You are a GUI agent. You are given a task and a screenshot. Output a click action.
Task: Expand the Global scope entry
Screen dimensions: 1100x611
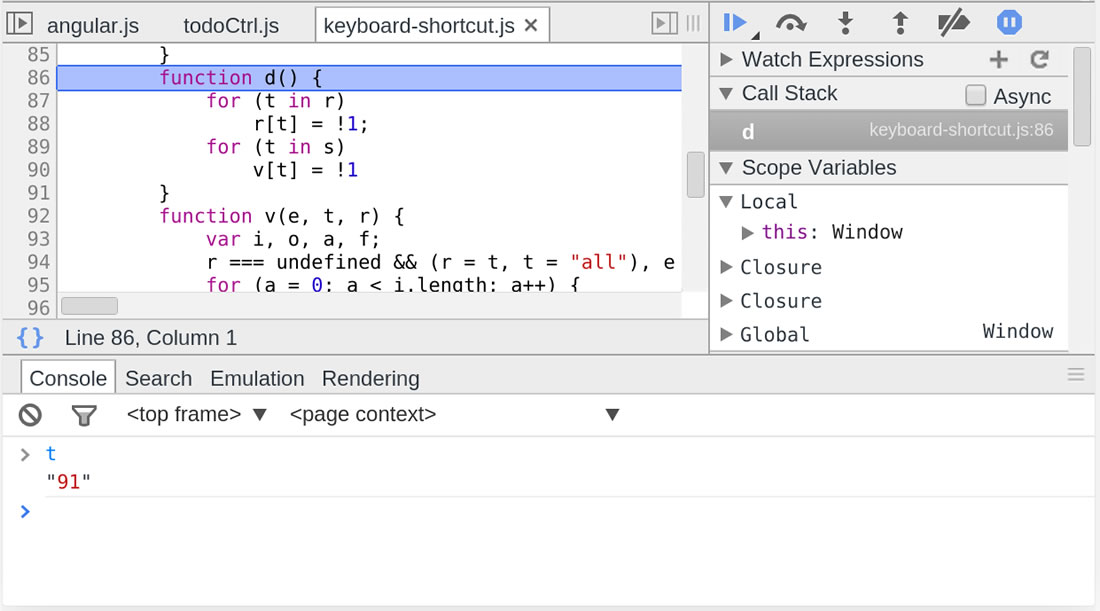point(727,335)
